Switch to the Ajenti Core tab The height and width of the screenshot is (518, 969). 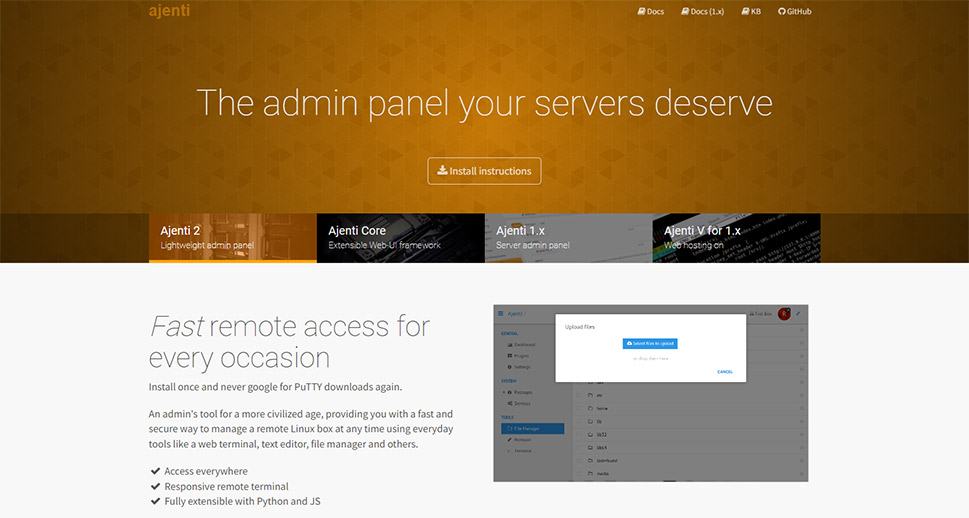[x=400, y=238]
